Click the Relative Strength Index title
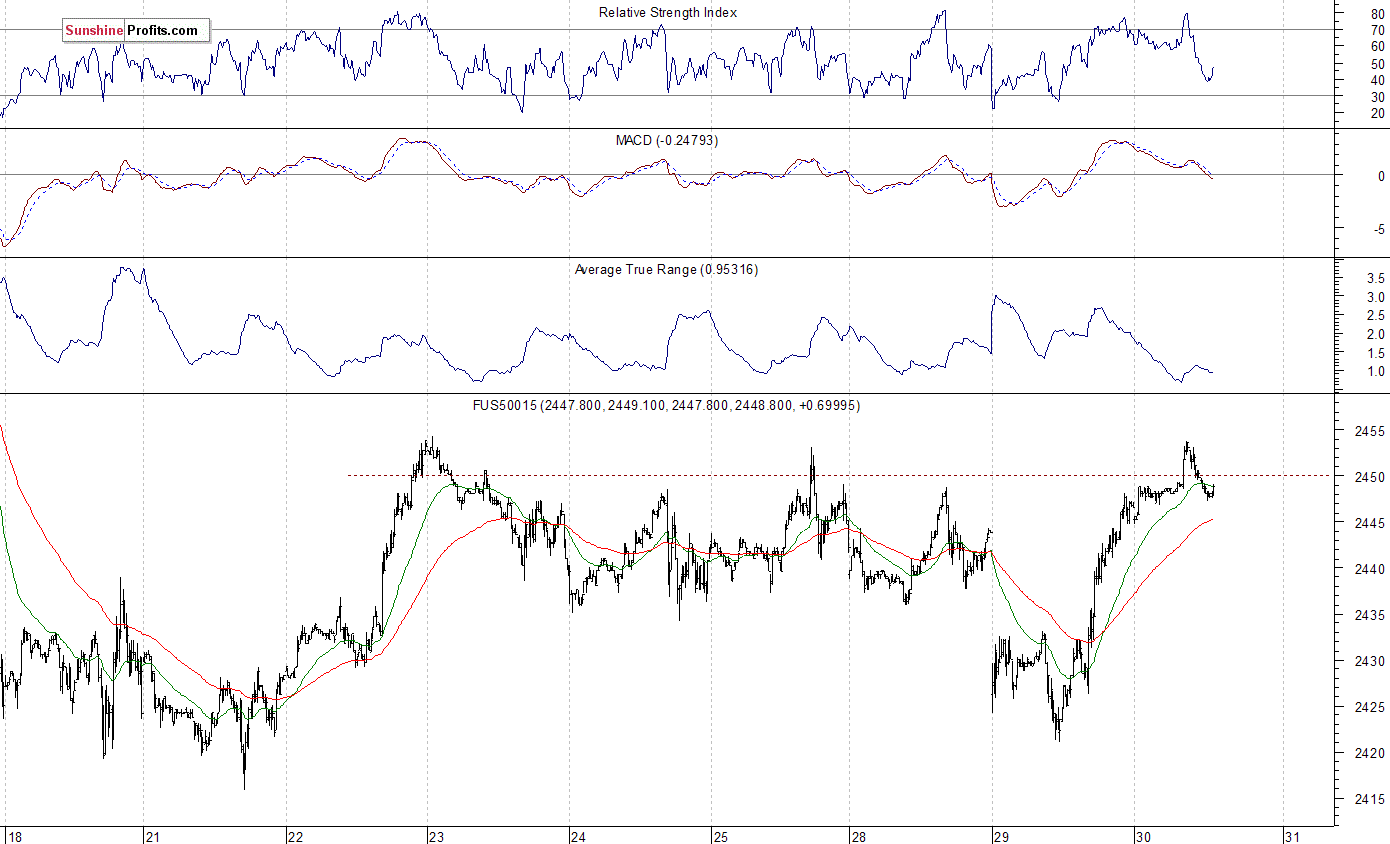1390x844 pixels. (x=668, y=12)
